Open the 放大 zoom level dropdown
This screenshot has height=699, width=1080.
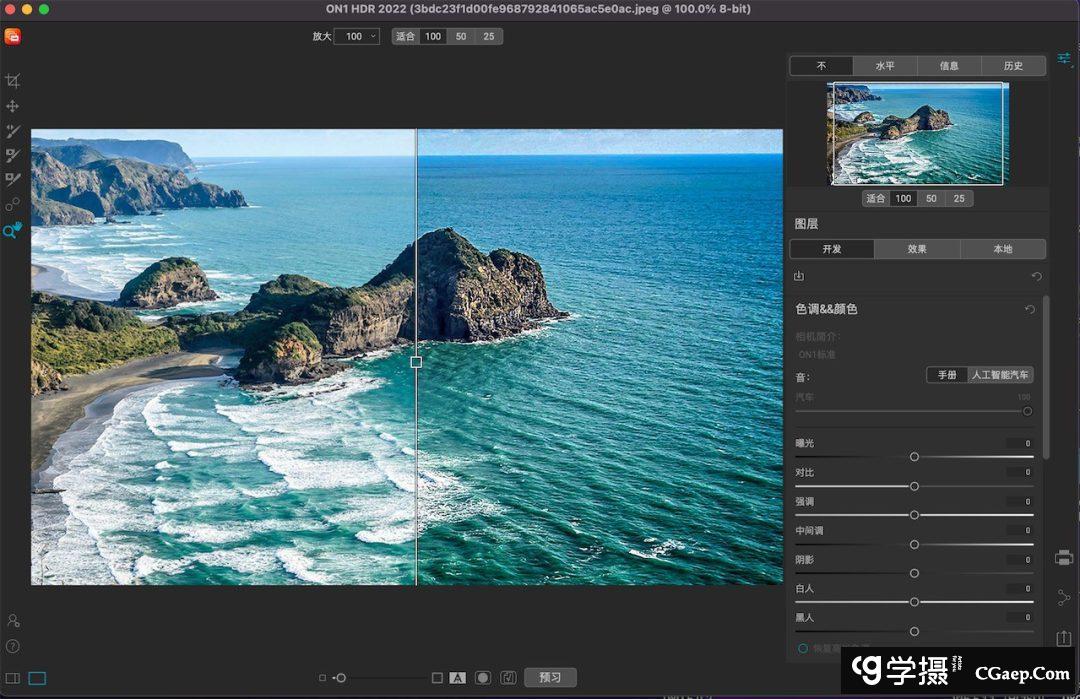pyautogui.click(x=357, y=36)
